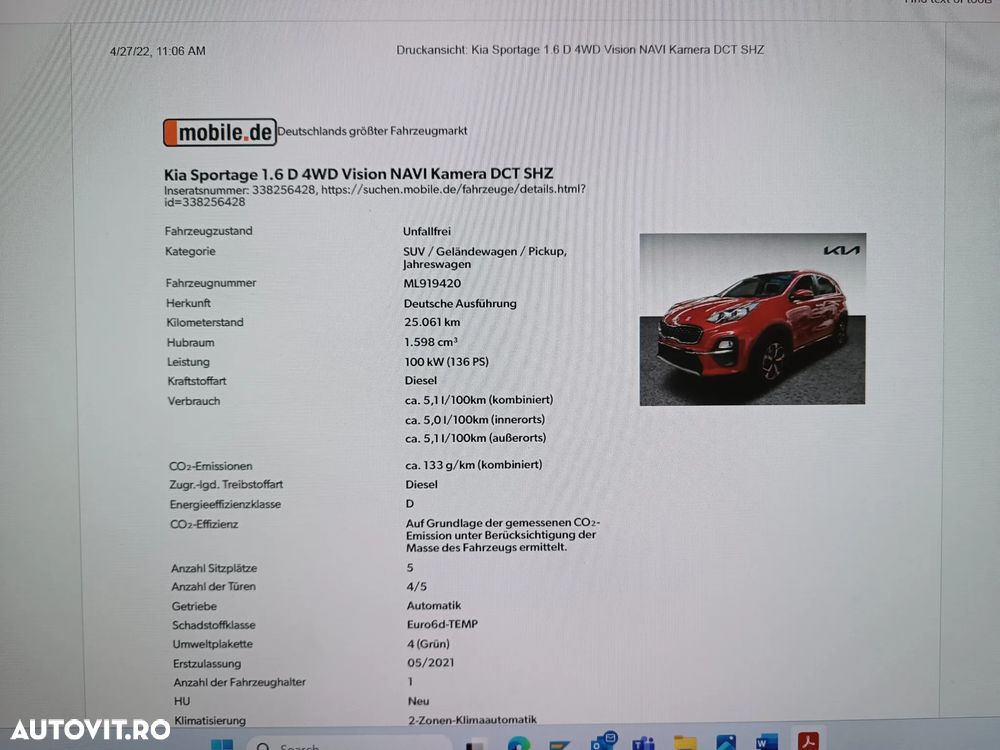The image size is (1000, 750).
Task: Click the Fahrzeugnummer label
Action: (210, 283)
